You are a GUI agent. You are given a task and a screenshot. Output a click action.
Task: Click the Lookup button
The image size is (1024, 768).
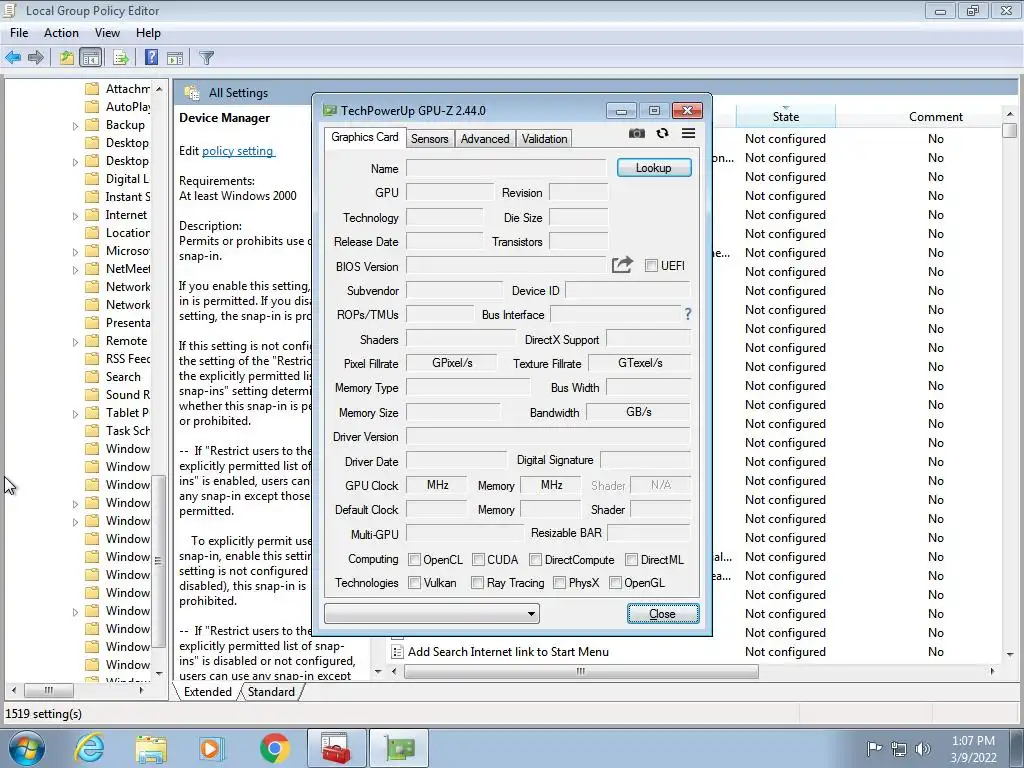click(x=654, y=168)
